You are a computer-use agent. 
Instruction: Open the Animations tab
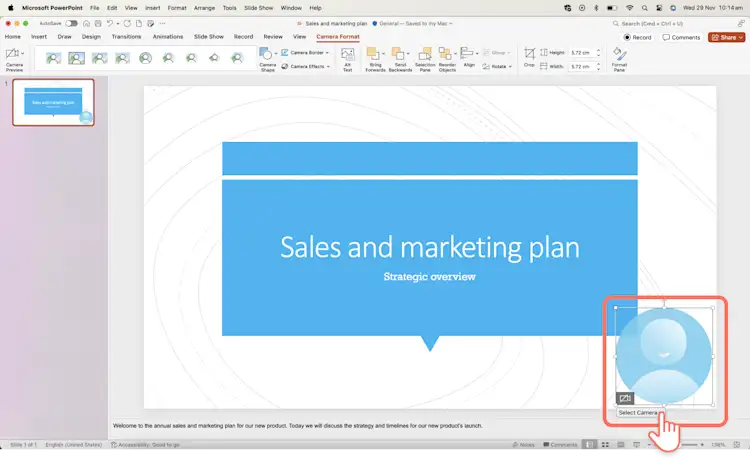pyautogui.click(x=168, y=37)
